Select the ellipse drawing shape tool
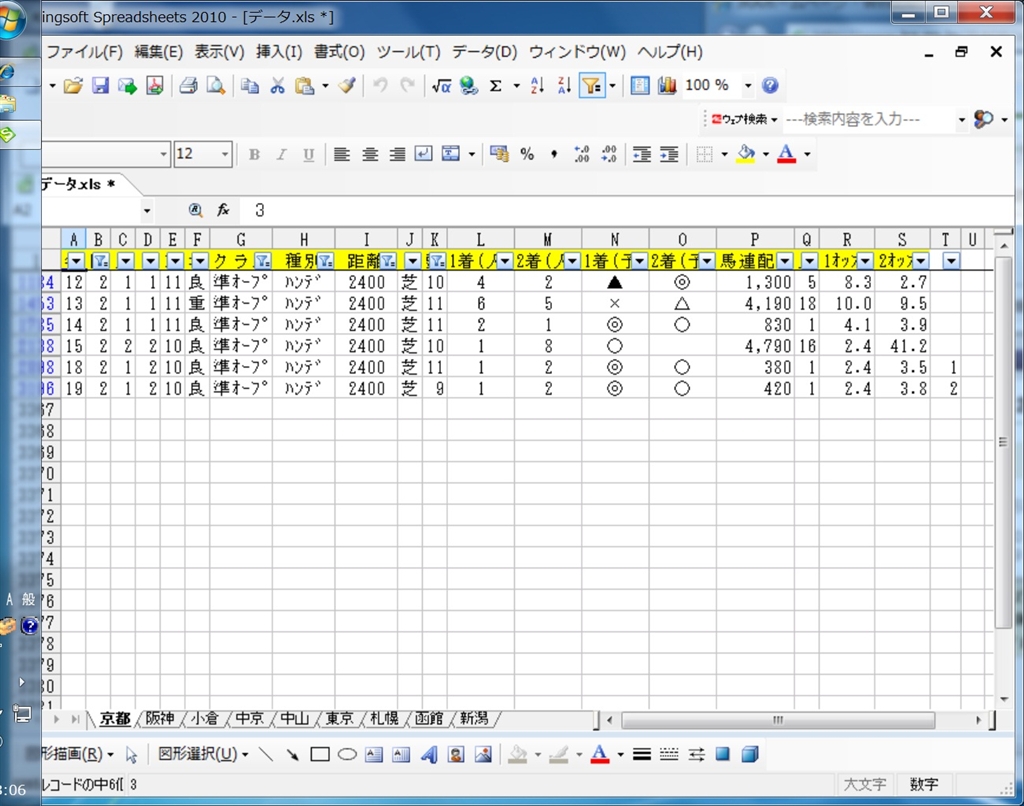Image resolution: width=1024 pixels, height=806 pixels. coord(347,754)
